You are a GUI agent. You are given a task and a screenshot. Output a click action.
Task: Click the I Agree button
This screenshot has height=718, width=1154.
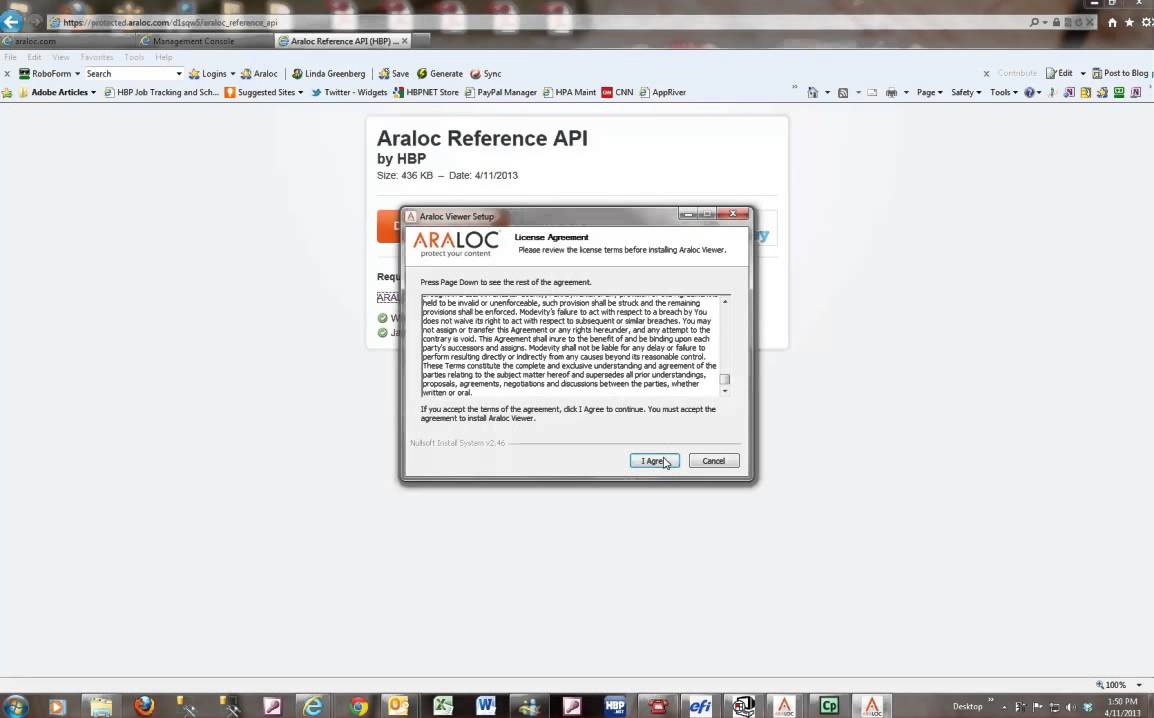tap(654, 461)
